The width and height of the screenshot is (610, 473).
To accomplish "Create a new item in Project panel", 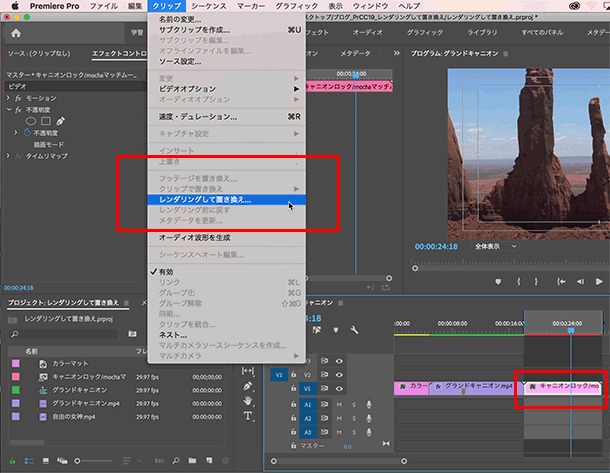I will click(x=209, y=461).
